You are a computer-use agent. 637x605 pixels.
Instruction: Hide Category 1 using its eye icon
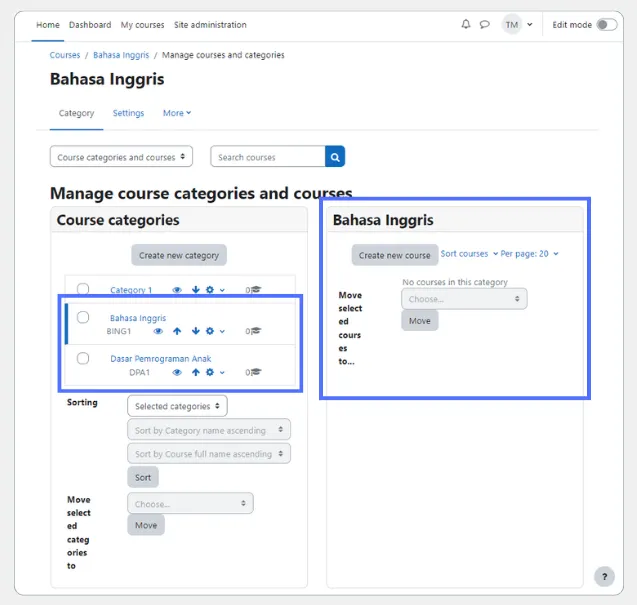click(x=177, y=290)
